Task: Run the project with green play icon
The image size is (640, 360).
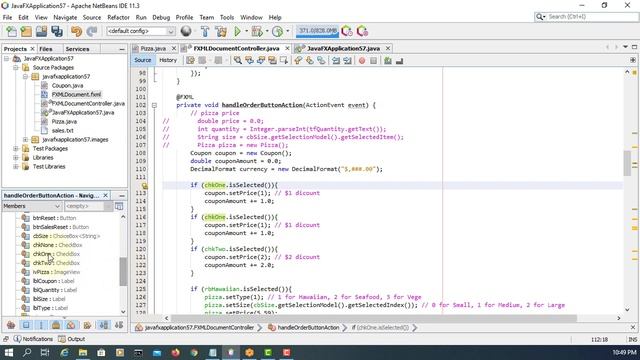Action: (237, 31)
